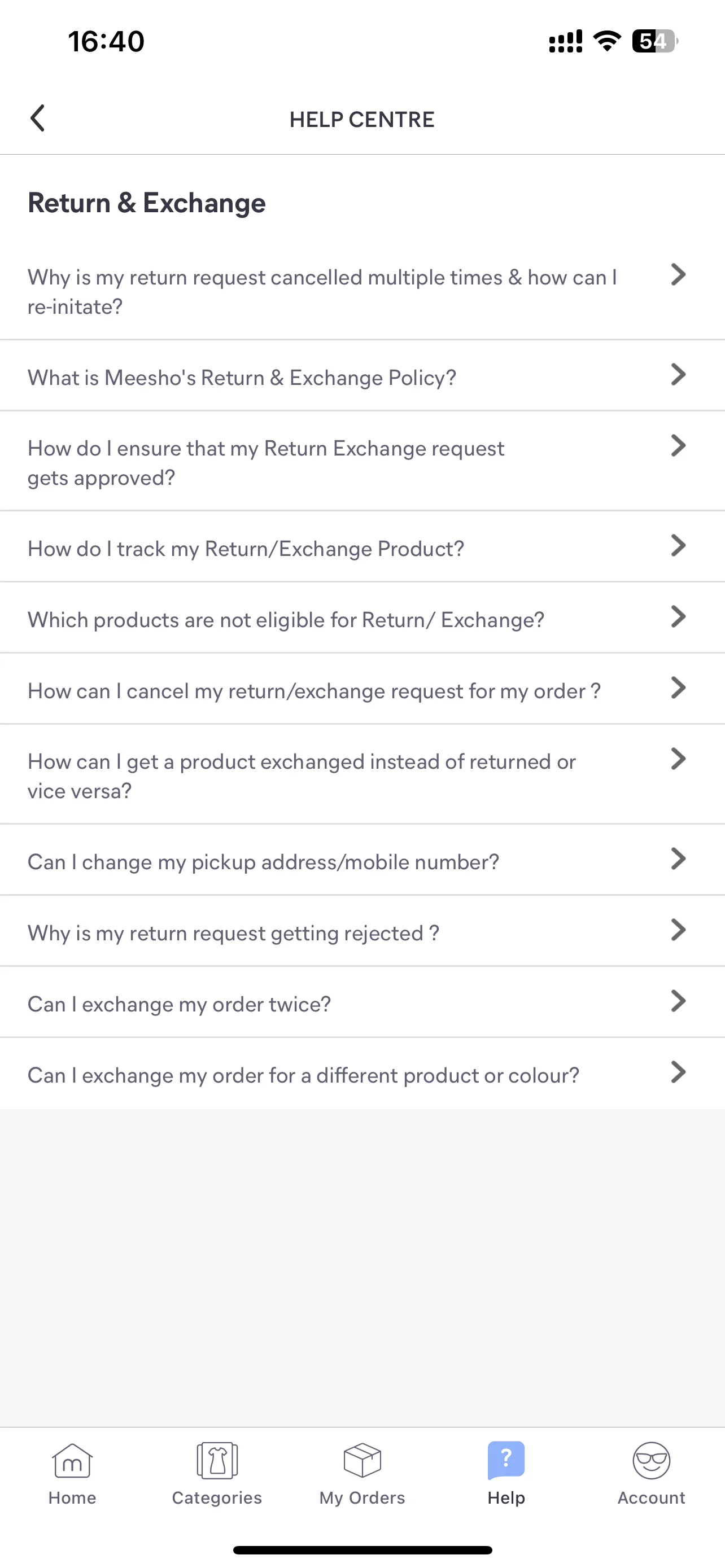Tap the Return & Exchange section heading
Viewport: 725px width, 1568px height.
pyautogui.click(x=147, y=203)
